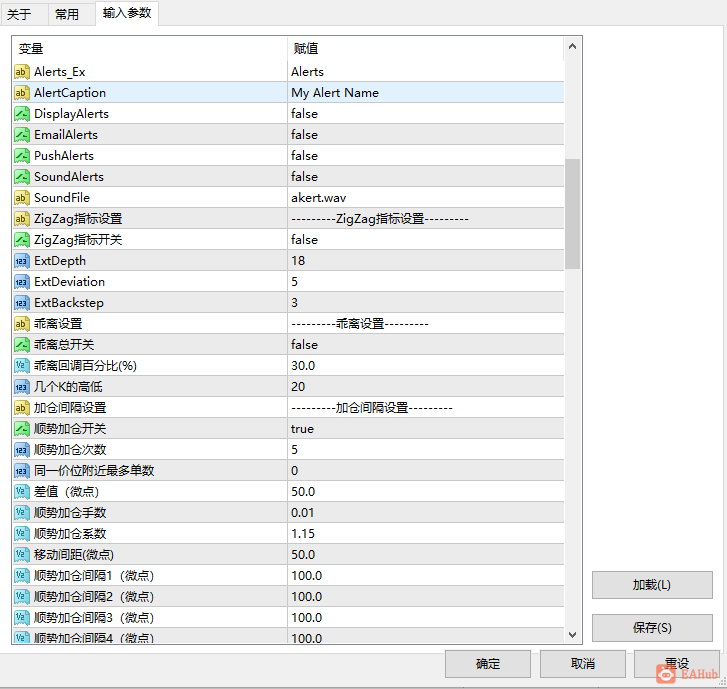Image resolution: width=727 pixels, height=689 pixels.
Task: Click the bool icon beside EmailAlerts
Action: 22,135
